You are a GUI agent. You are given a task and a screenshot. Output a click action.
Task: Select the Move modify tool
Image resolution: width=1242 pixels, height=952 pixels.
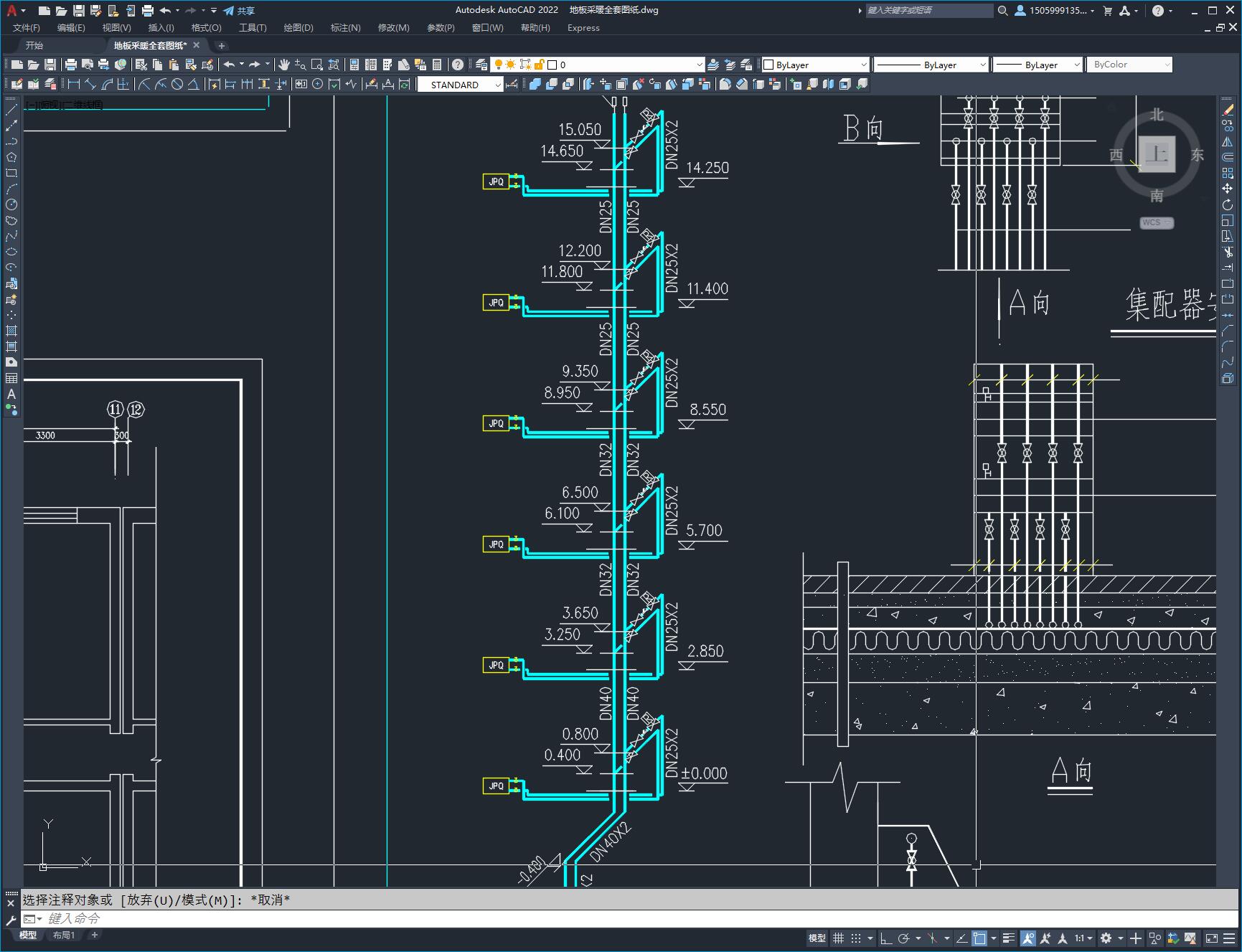pos(1228,189)
